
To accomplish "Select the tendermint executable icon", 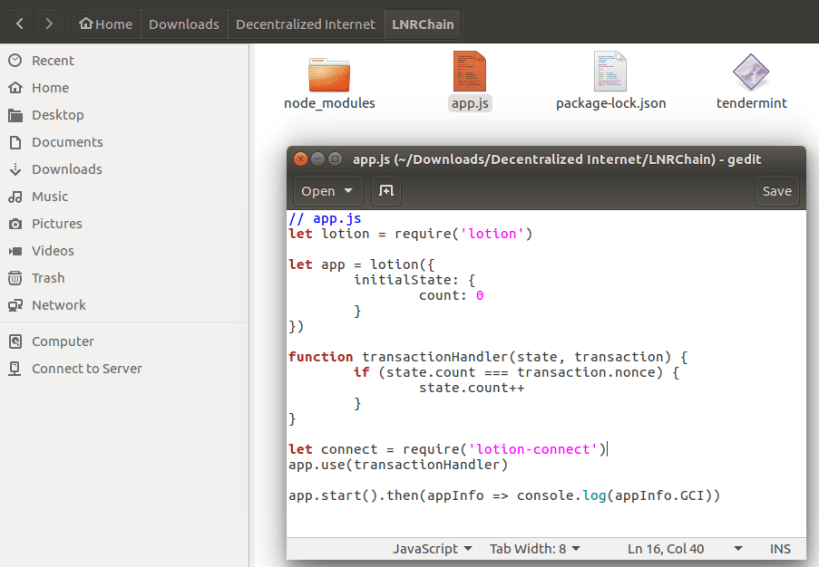I will (751, 72).
